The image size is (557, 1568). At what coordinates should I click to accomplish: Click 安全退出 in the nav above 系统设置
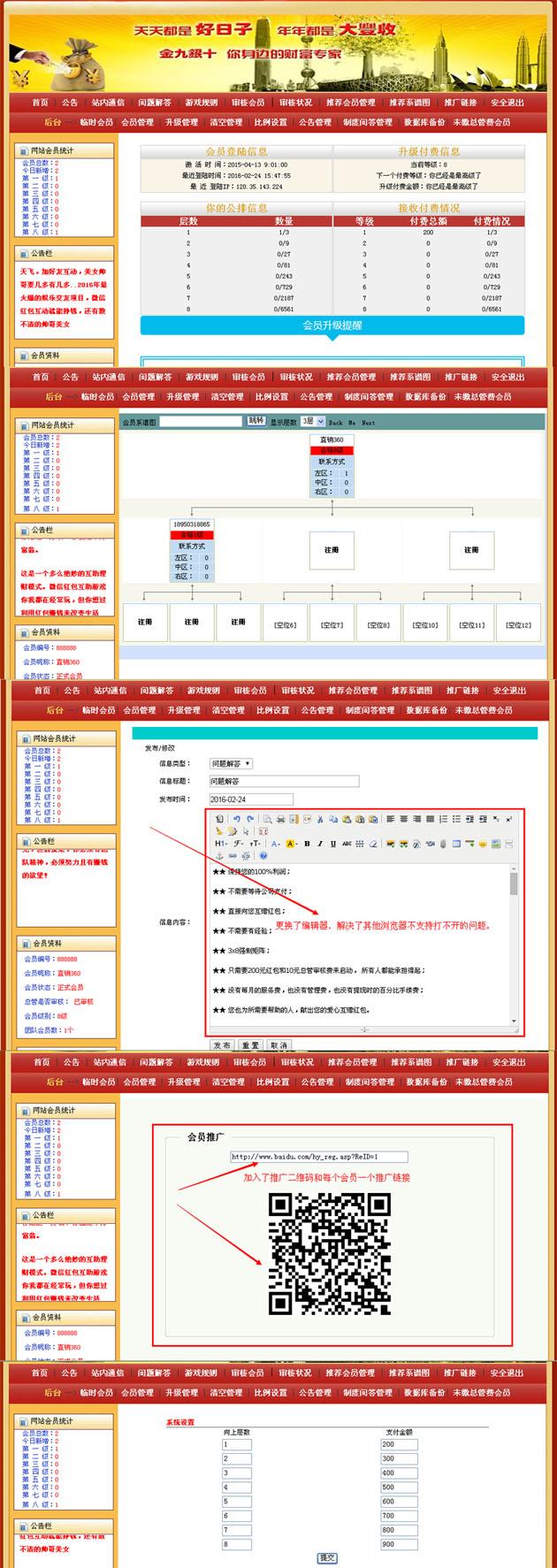[x=507, y=1373]
